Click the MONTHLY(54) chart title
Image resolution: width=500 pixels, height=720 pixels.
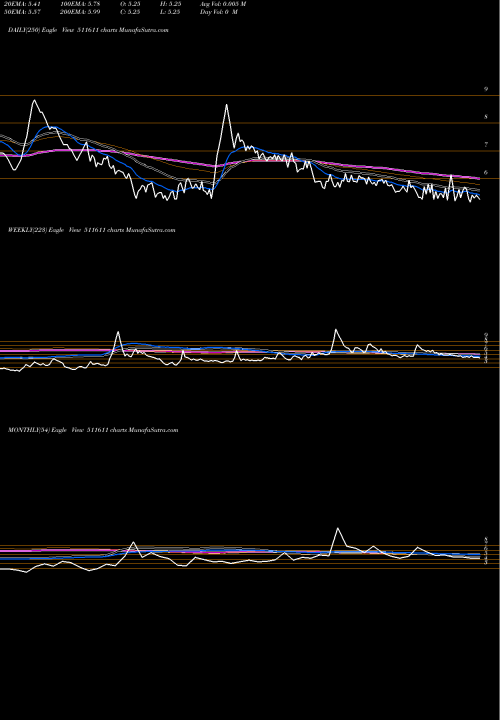click(x=93, y=430)
